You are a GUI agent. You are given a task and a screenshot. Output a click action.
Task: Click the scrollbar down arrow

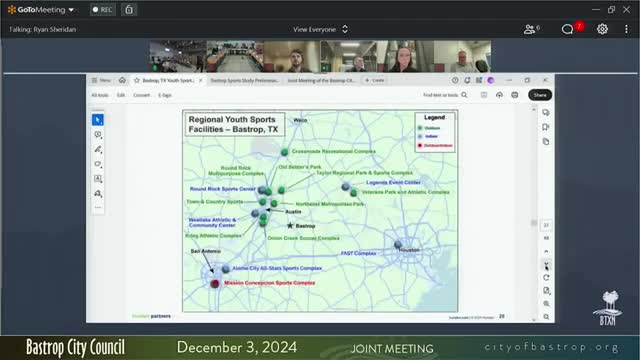coord(533,320)
